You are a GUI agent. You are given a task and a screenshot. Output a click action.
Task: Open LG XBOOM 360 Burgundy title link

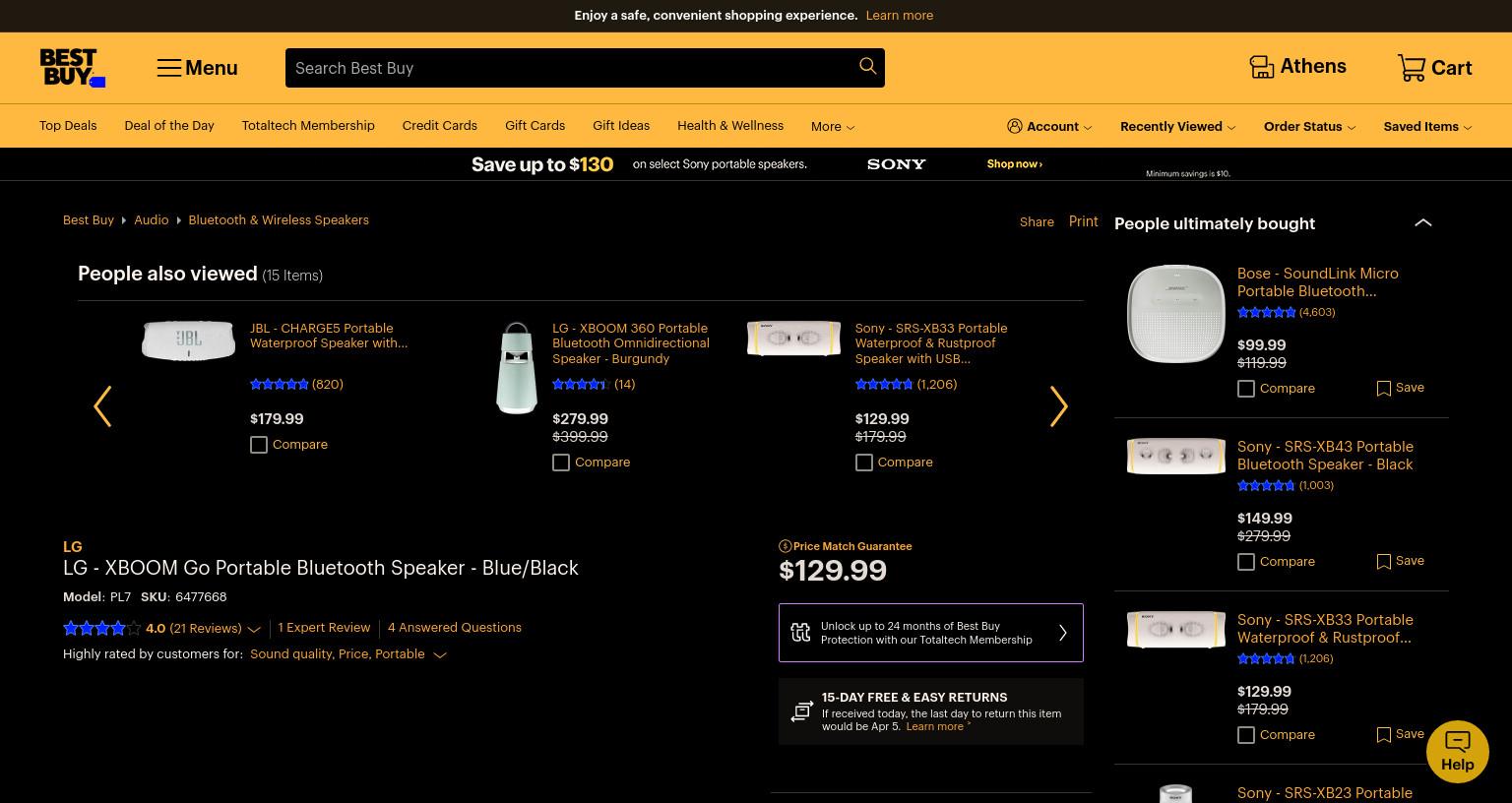point(631,343)
